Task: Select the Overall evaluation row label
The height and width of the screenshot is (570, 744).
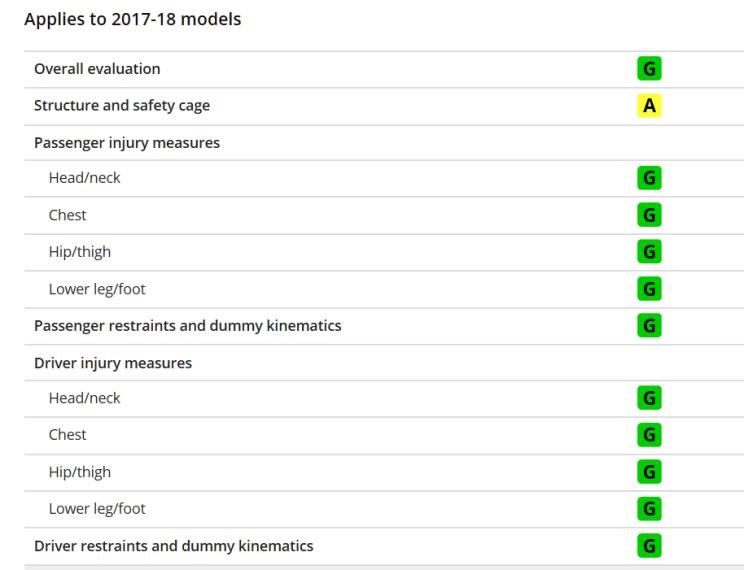Action: (x=97, y=69)
